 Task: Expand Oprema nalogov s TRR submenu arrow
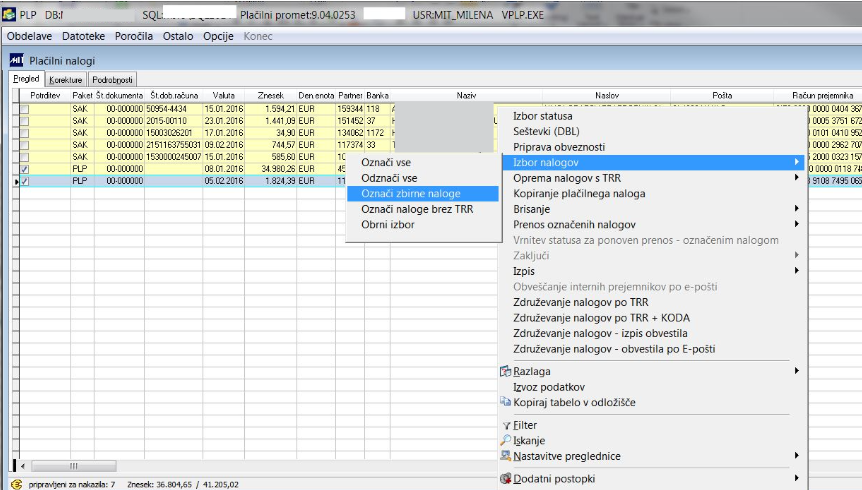tap(796, 178)
